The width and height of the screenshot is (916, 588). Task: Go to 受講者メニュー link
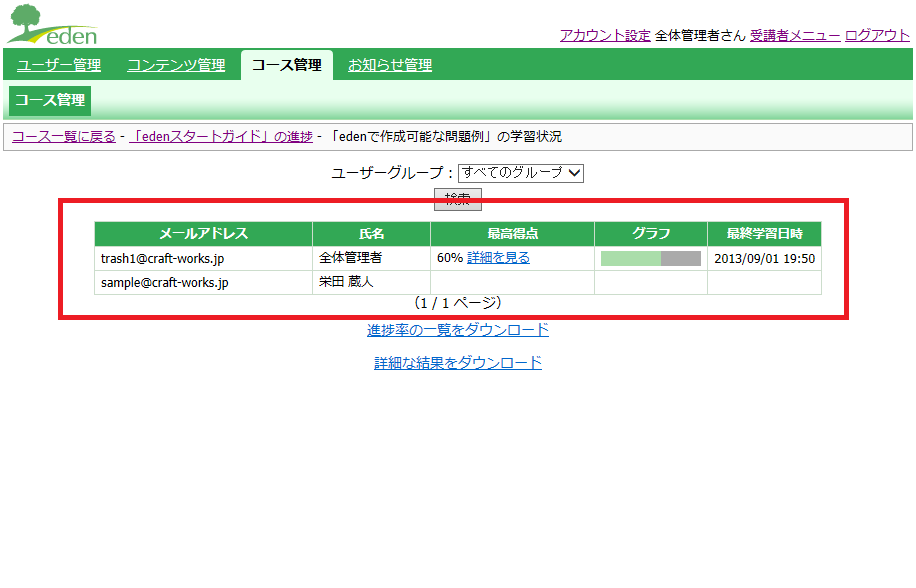coord(795,36)
